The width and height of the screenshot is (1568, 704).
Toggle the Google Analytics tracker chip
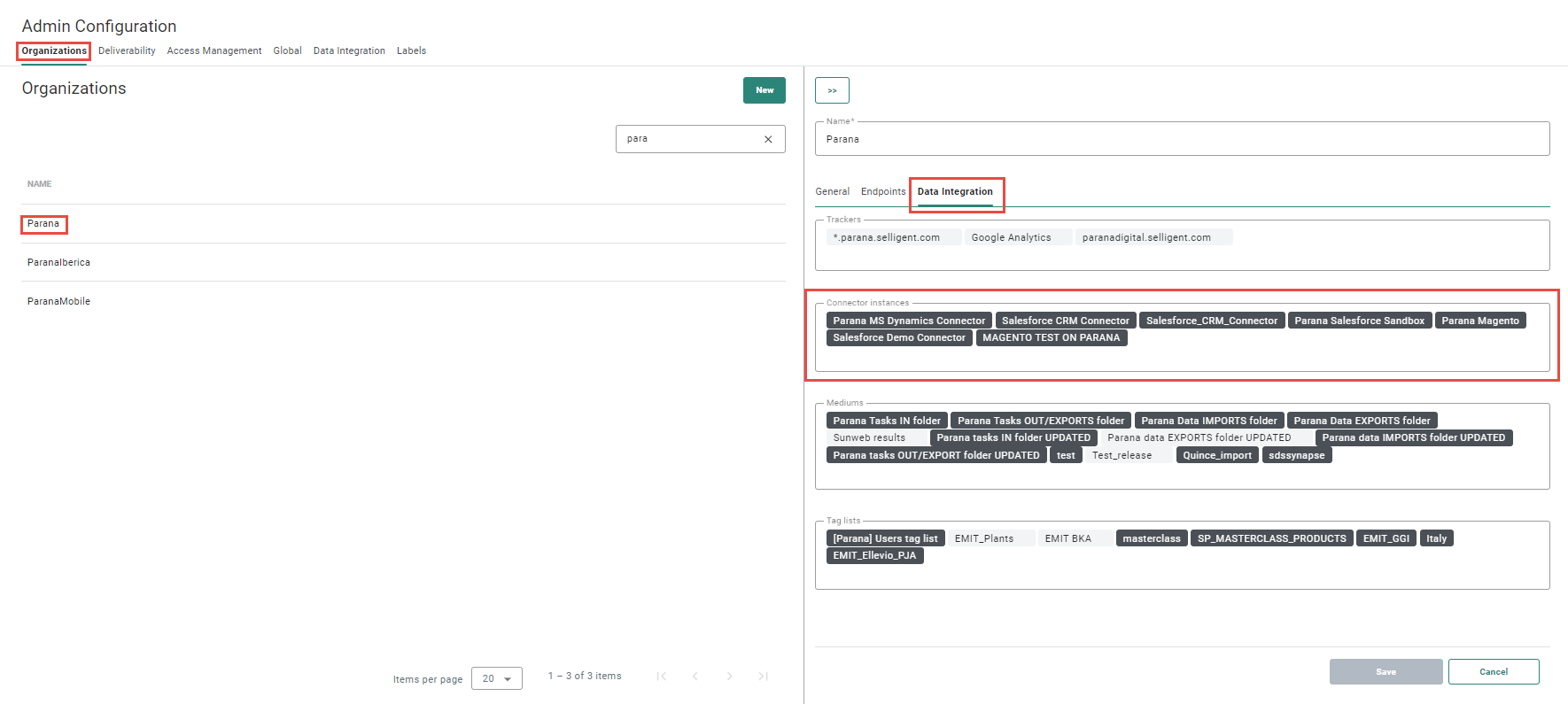pos(1011,237)
